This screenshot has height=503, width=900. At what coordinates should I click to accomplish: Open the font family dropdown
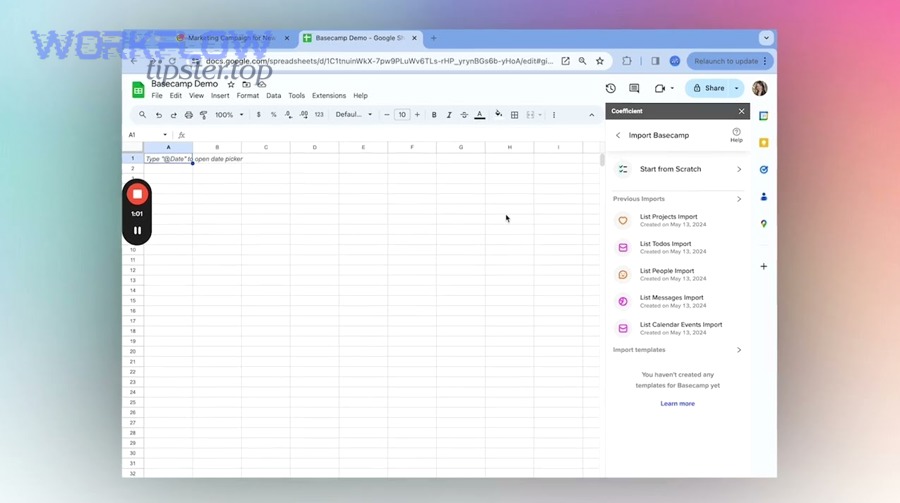click(354, 115)
